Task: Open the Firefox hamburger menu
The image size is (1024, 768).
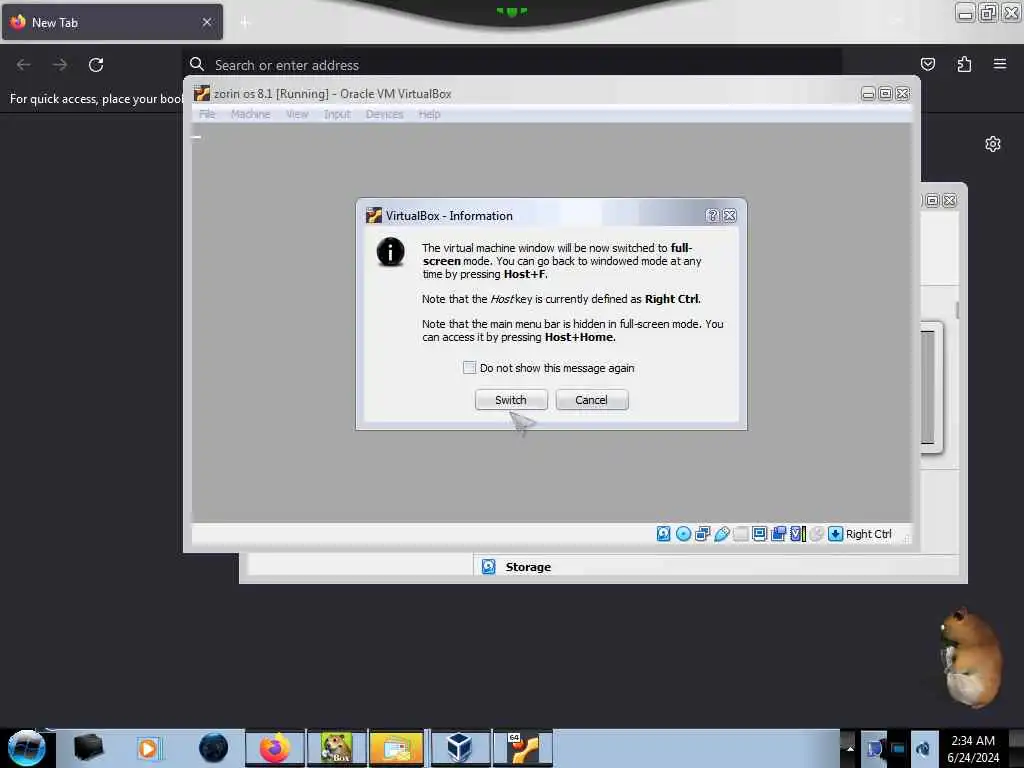Action: (x=1000, y=64)
